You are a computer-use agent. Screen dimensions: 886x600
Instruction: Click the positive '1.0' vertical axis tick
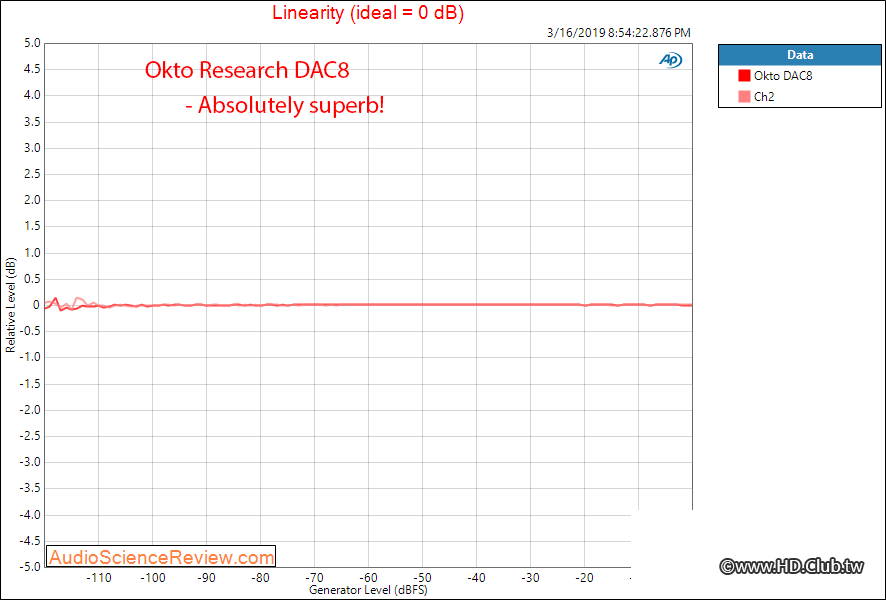coord(32,253)
